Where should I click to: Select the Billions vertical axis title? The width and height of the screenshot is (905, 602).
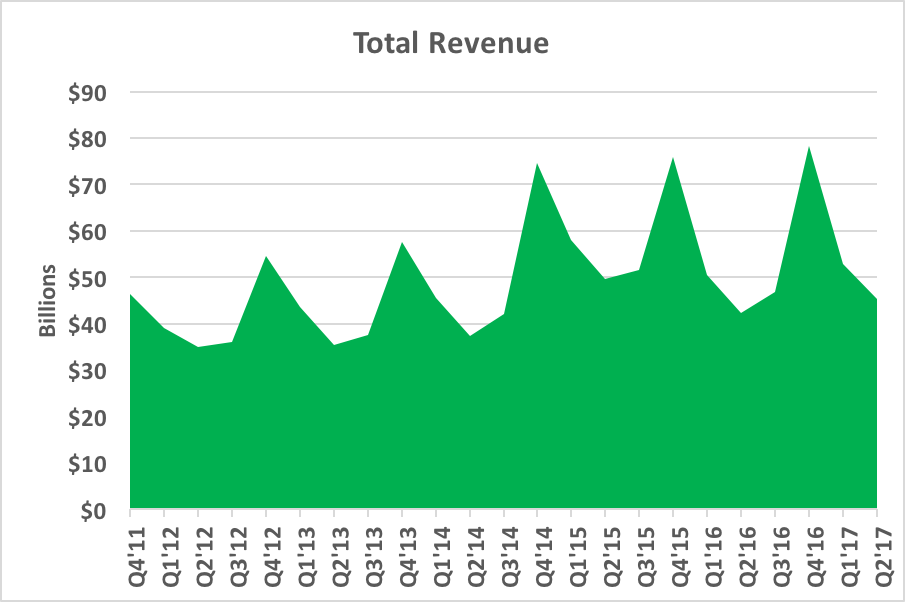(47, 302)
